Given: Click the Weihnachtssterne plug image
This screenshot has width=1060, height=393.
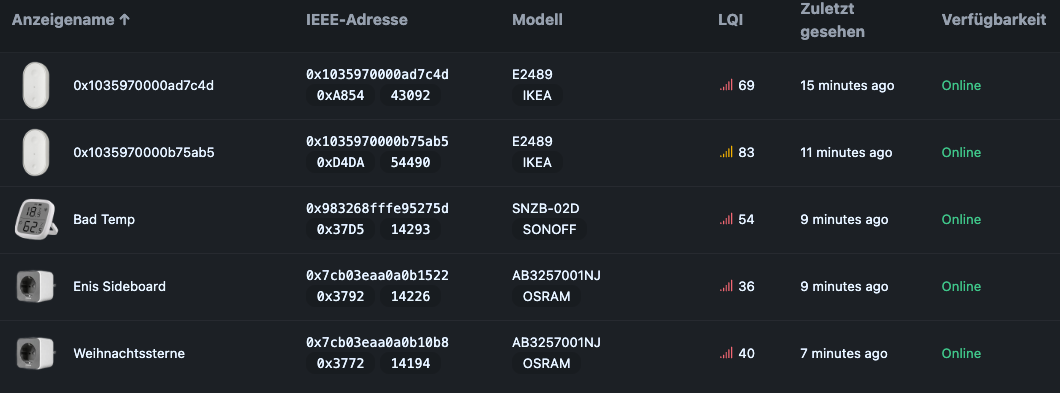Looking at the screenshot, I should tap(36, 353).
